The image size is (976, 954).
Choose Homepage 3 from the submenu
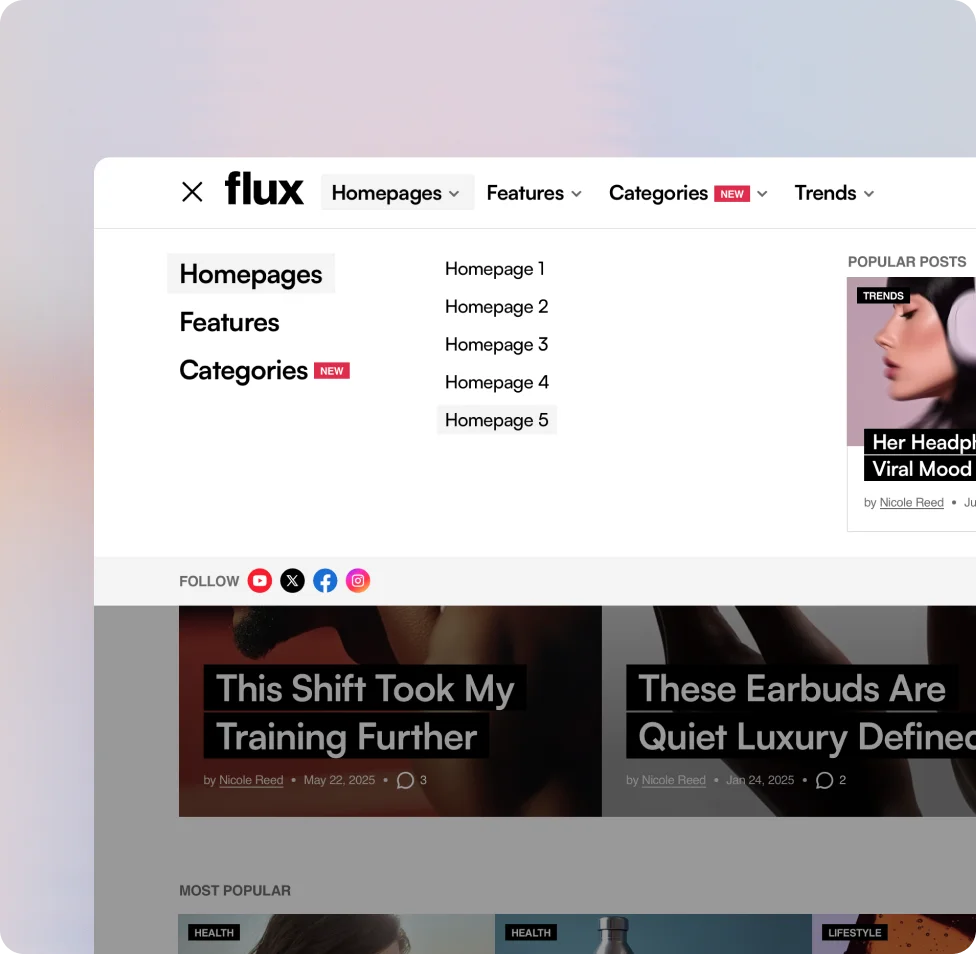click(x=497, y=345)
